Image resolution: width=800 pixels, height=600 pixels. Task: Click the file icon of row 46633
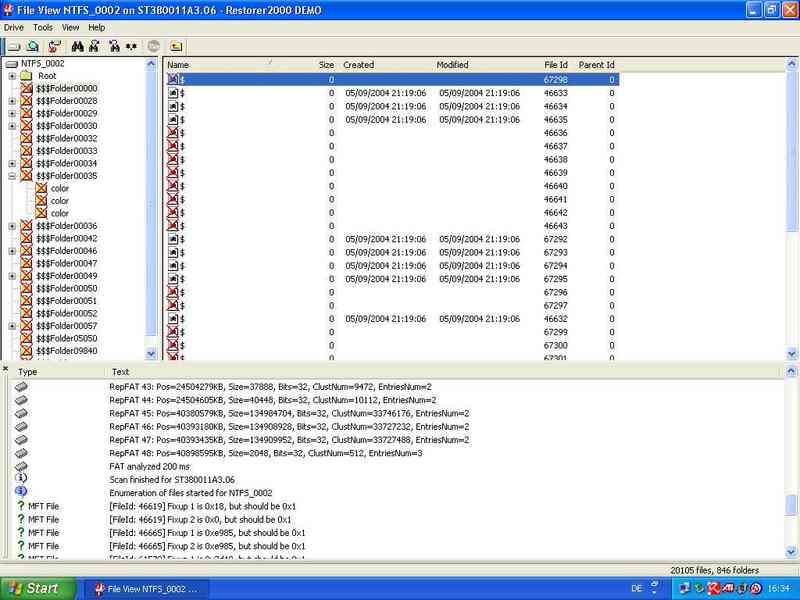(x=173, y=93)
